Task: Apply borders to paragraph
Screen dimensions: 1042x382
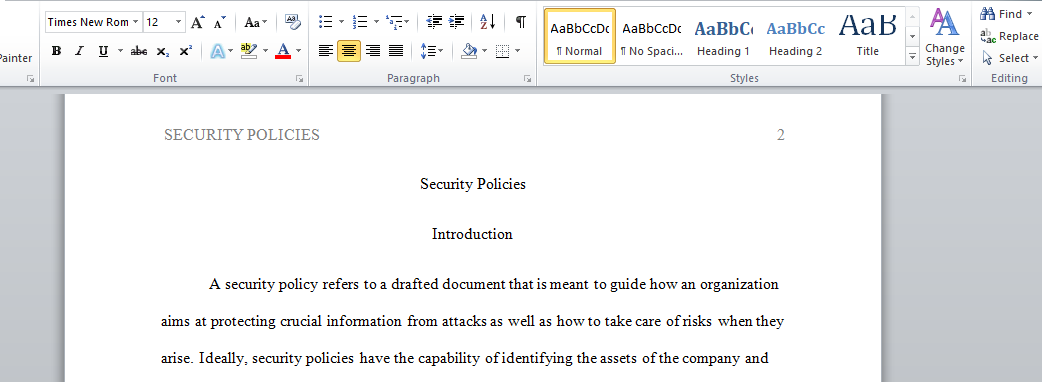Action: click(502, 50)
